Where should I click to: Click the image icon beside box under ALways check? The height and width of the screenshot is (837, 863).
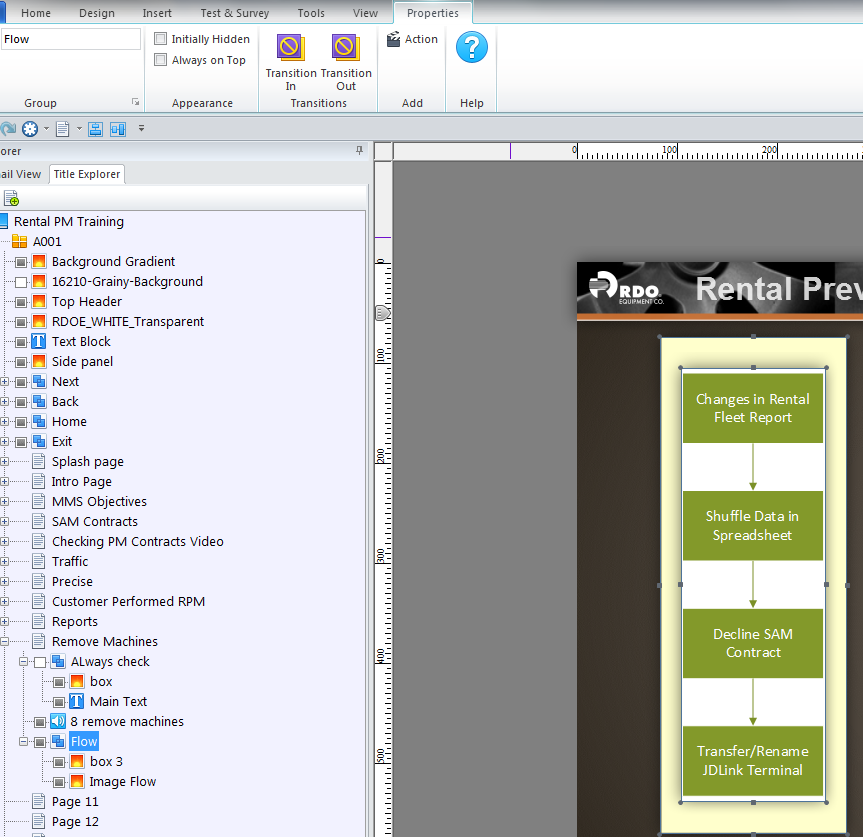click(x=77, y=682)
